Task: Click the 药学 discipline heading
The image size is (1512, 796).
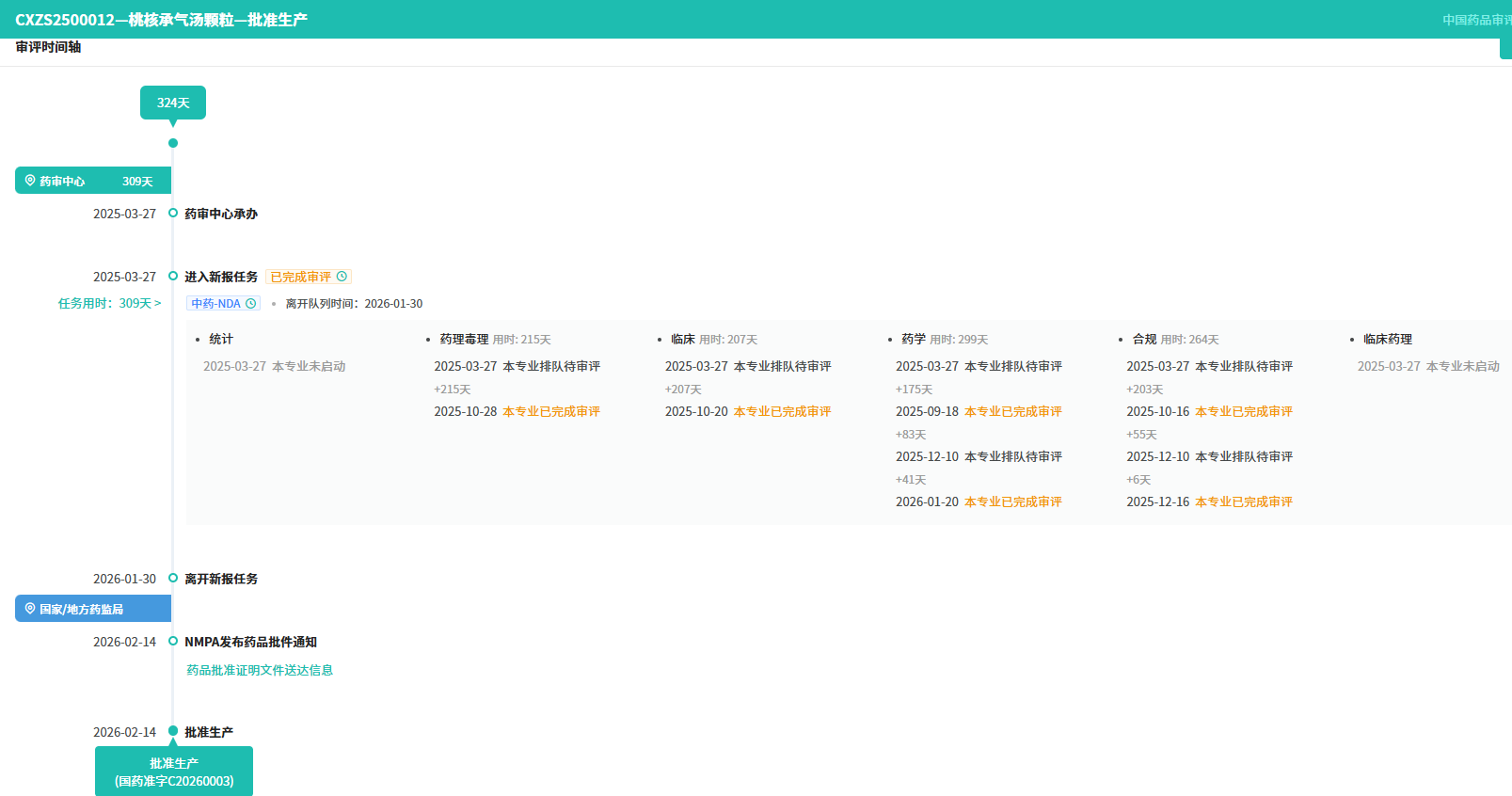Action: (x=914, y=339)
